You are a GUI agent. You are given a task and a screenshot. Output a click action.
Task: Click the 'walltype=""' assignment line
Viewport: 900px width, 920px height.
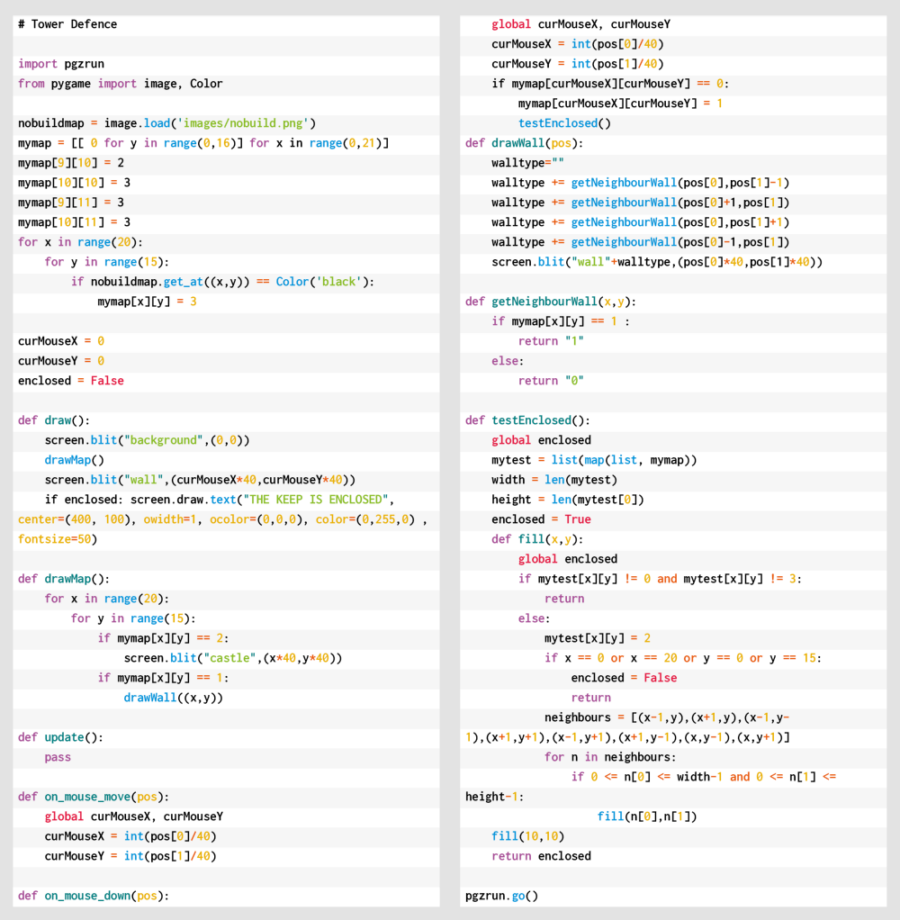(x=529, y=163)
